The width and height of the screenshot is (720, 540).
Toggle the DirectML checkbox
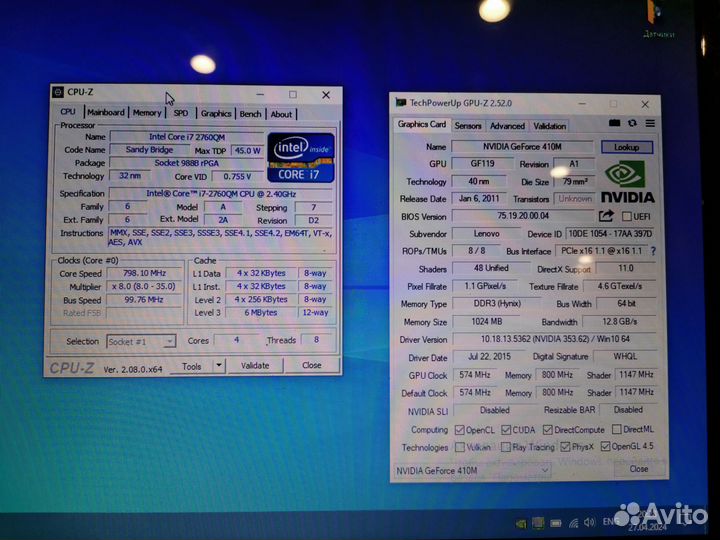[x=617, y=429]
